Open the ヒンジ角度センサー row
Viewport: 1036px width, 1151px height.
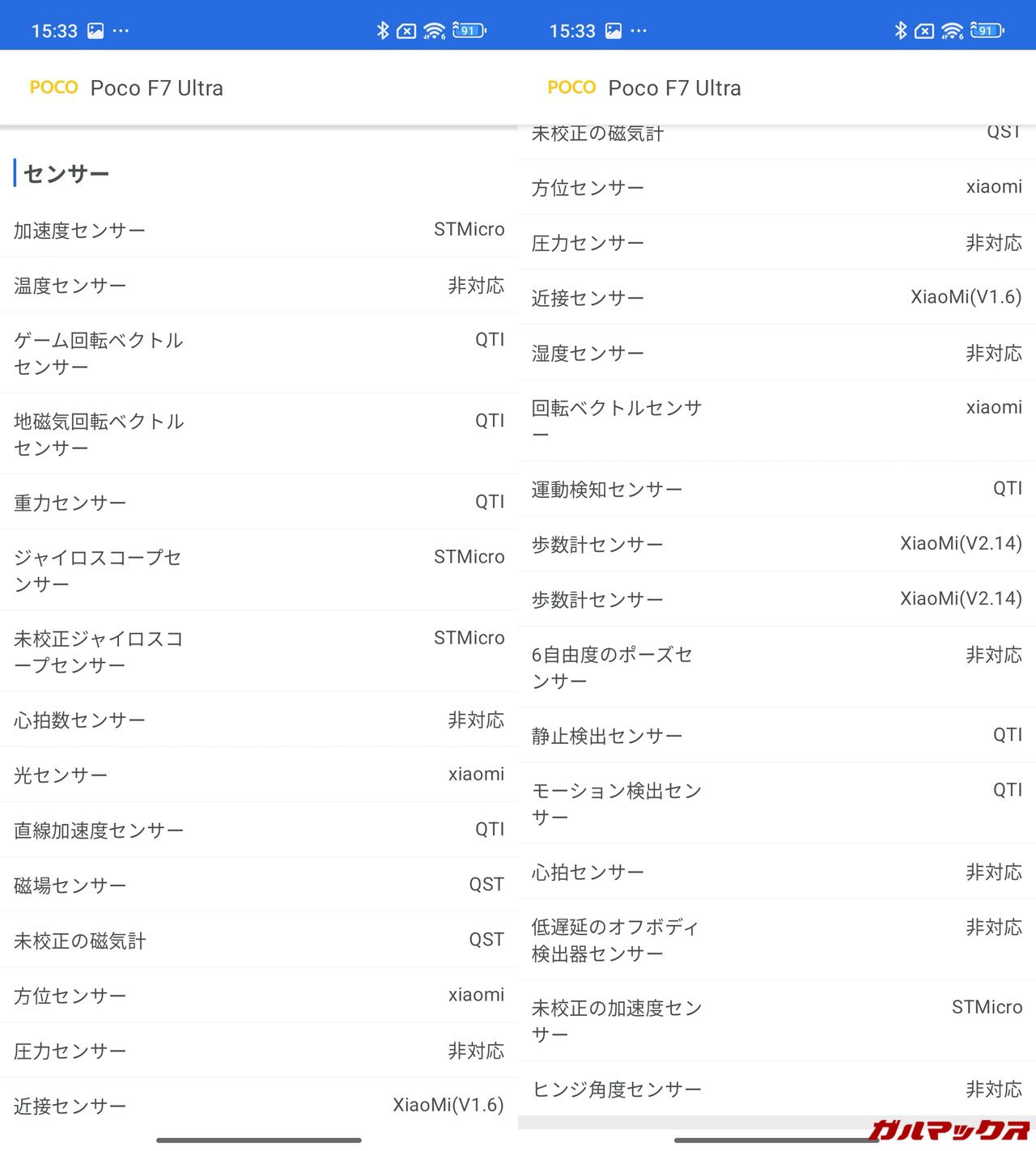click(777, 1089)
